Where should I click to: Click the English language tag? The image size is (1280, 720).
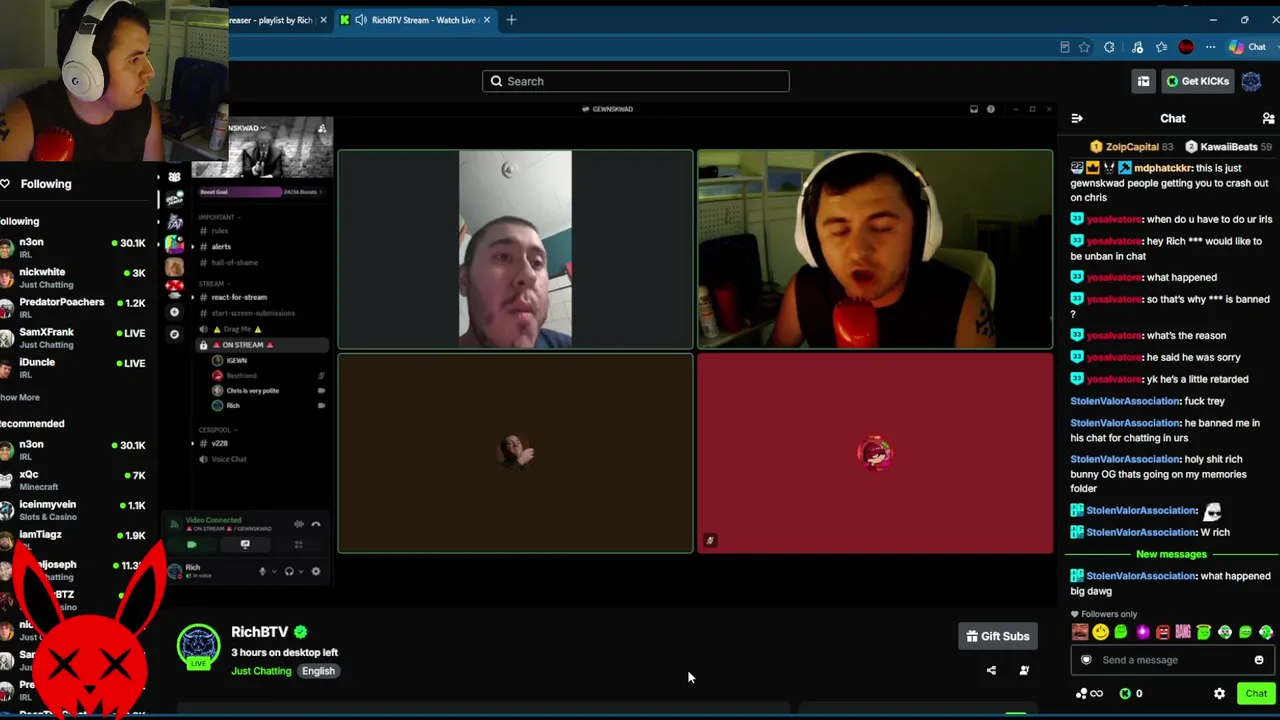(318, 671)
